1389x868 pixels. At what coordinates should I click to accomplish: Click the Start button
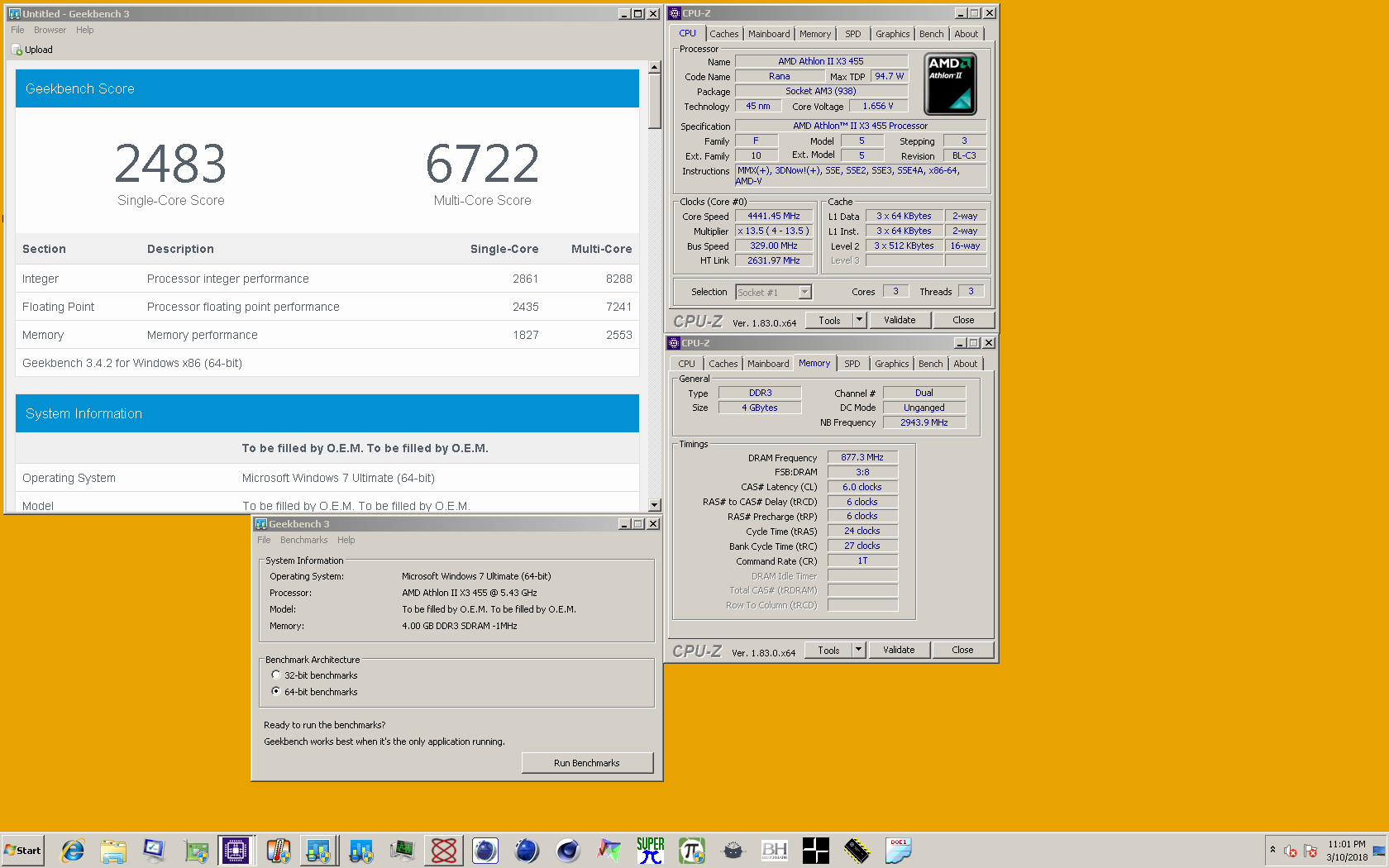point(22,850)
